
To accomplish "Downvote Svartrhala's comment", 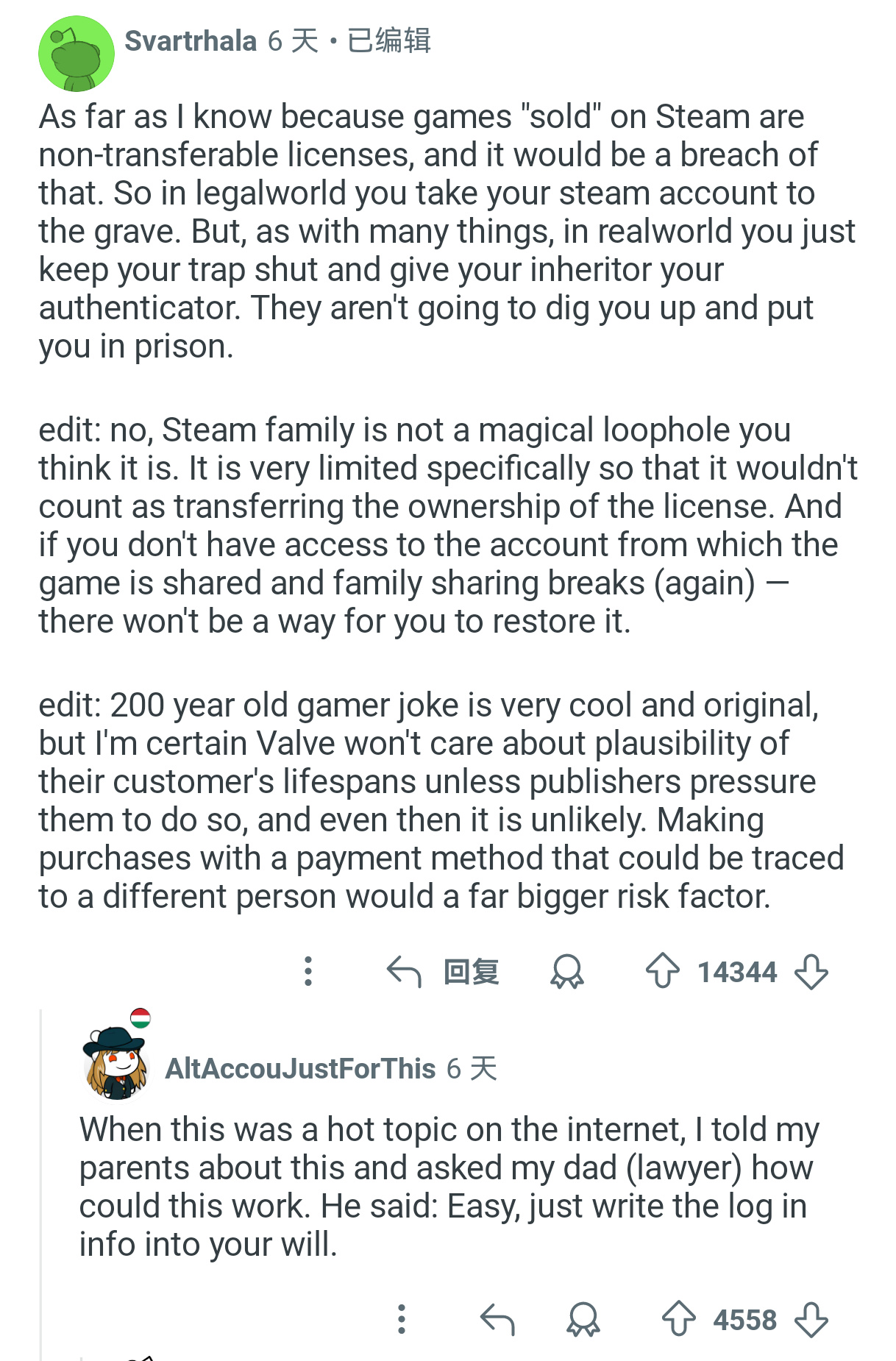I will coord(811,971).
